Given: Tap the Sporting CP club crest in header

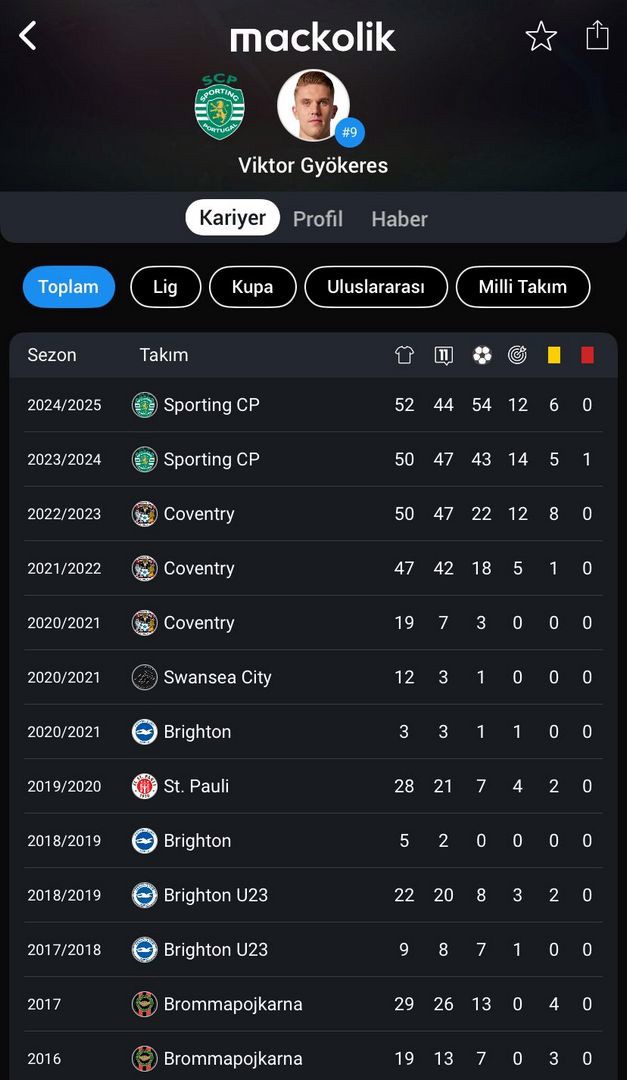Looking at the screenshot, I should pos(219,107).
